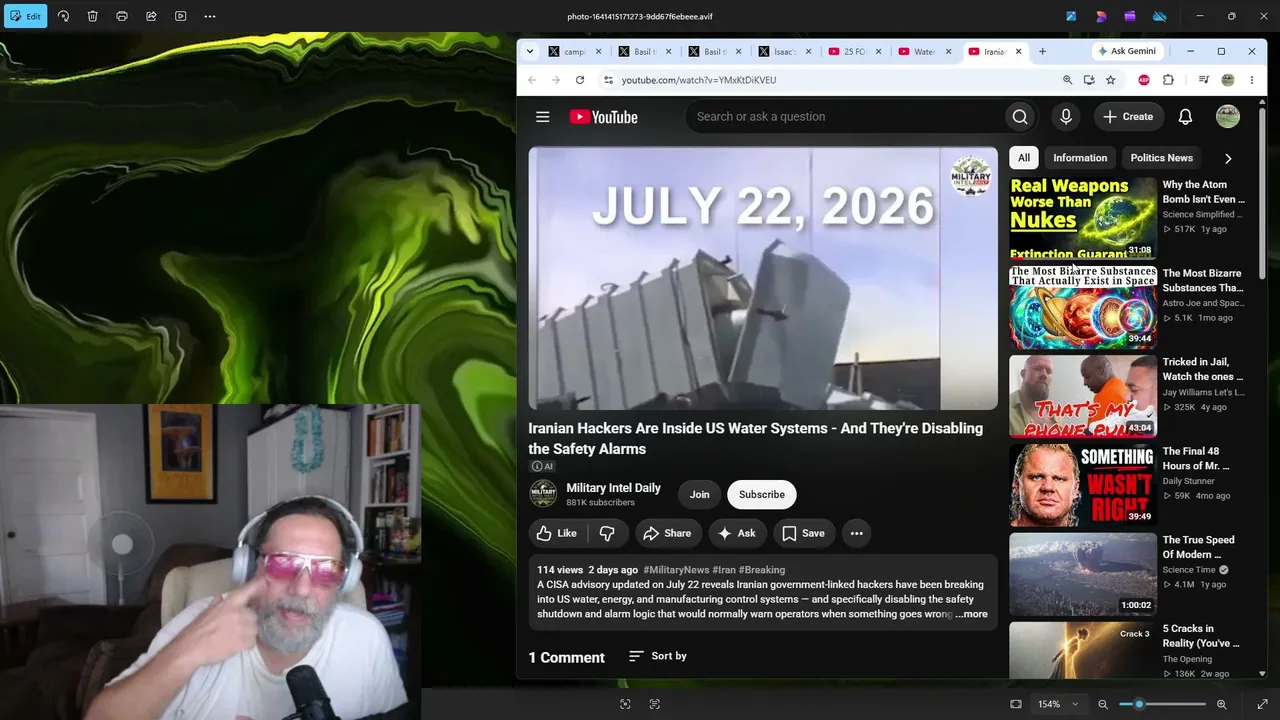Click the Edit button in the photo viewer
The image size is (1280, 720).
pyautogui.click(x=25, y=16)
